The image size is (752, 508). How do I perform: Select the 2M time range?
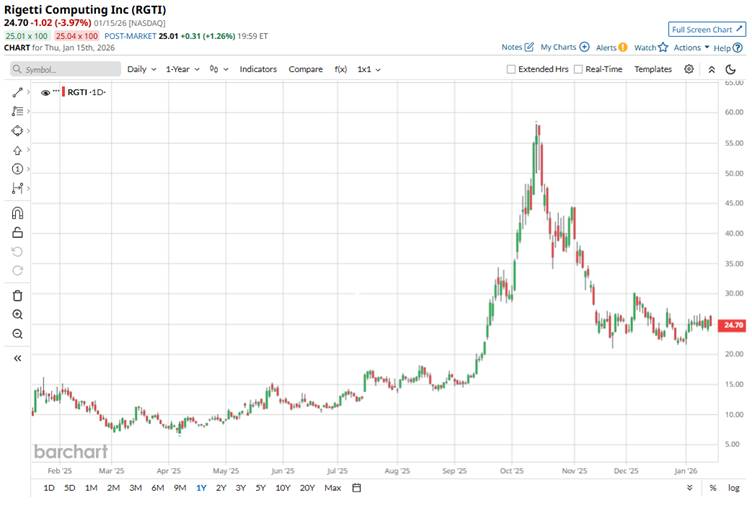(113, 488)
